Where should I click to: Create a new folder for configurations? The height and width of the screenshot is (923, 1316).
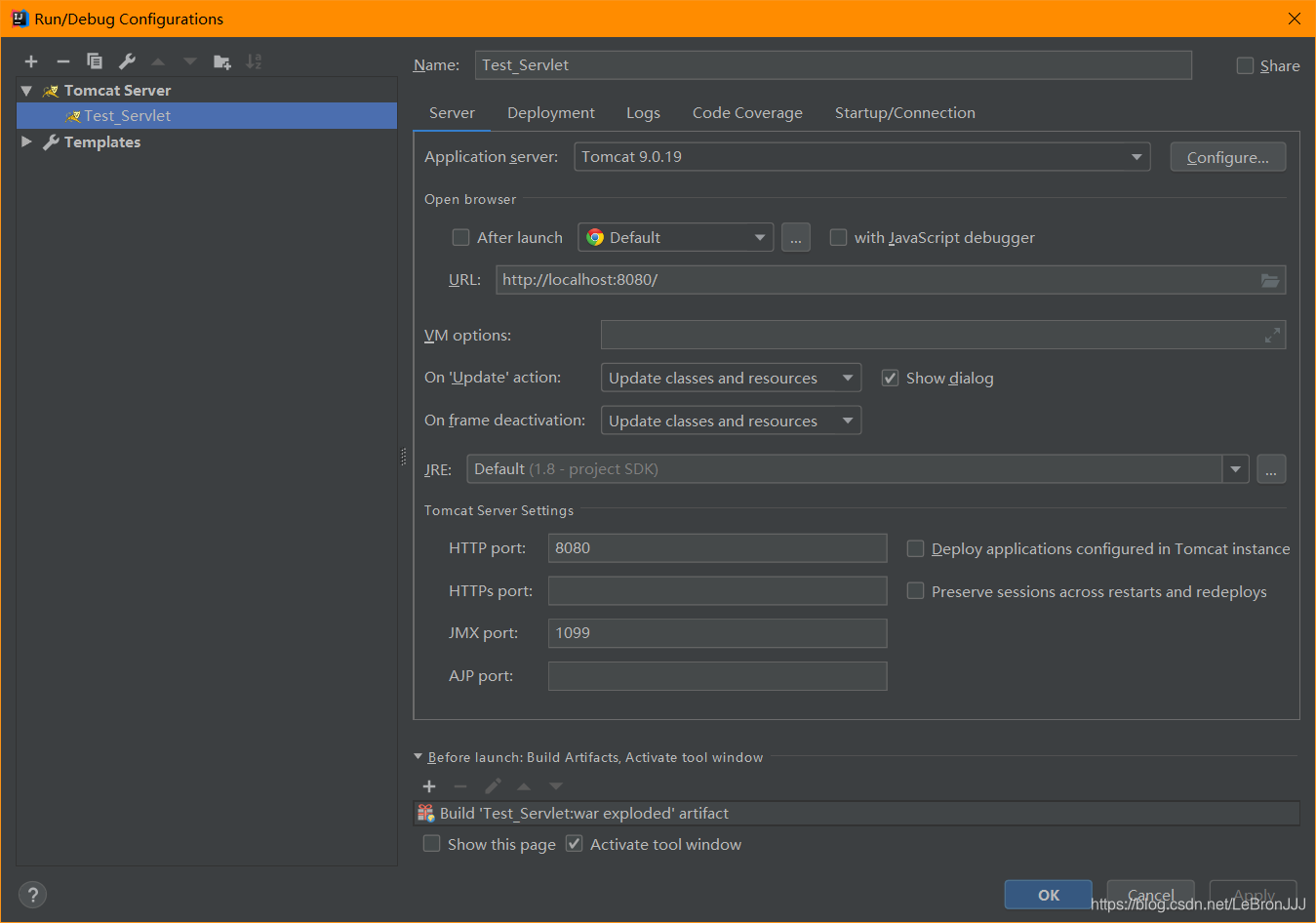[x=222, y=61]
